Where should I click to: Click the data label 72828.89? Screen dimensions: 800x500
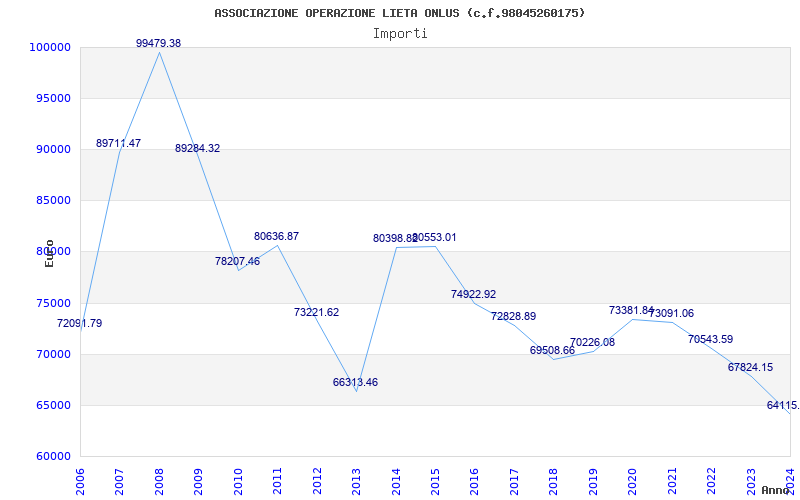click(x=513, y=316)
